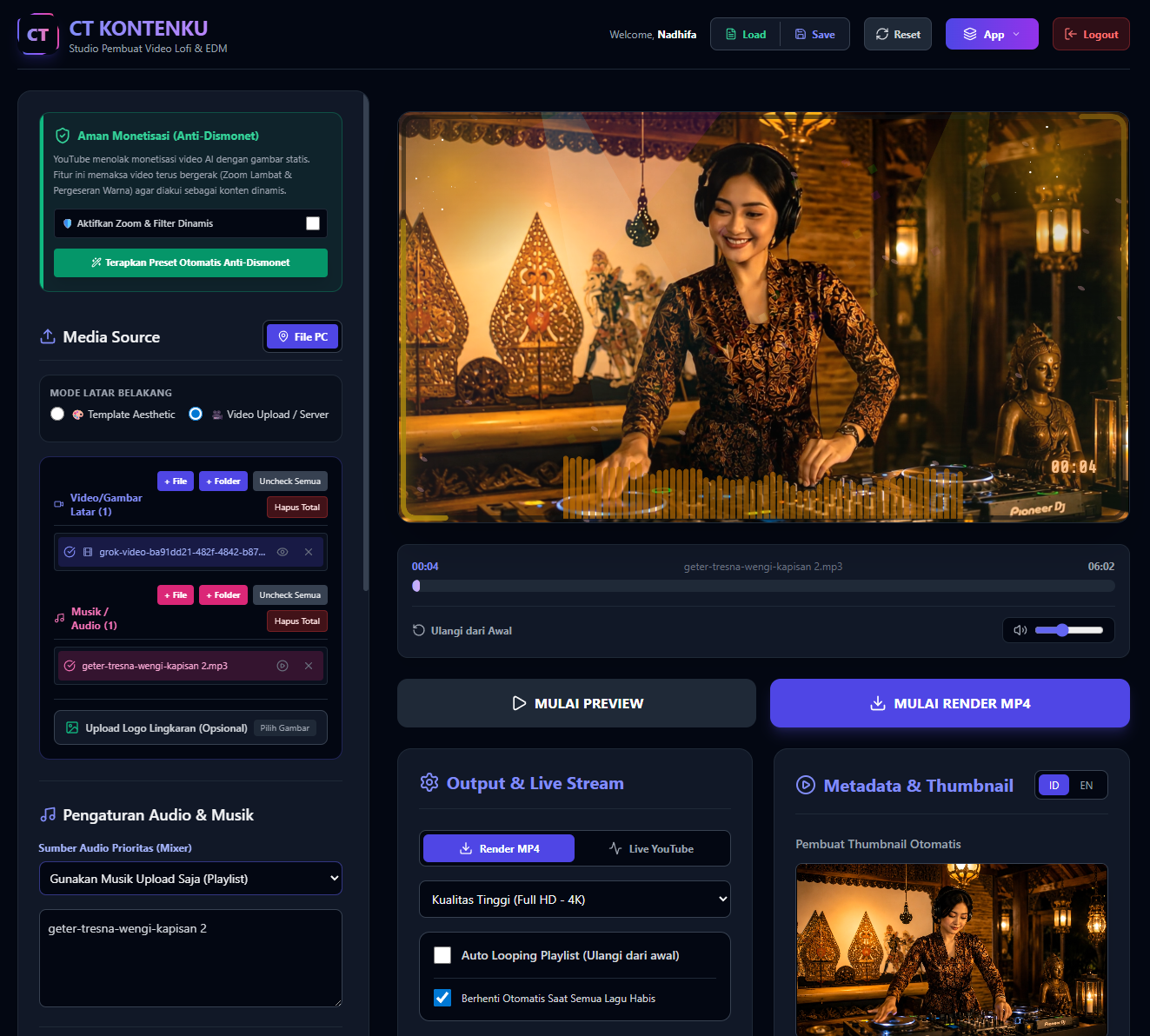Click the image icon for Upload Logo Lingkaran
The image size is (1150, 1036).
[72, 727]
